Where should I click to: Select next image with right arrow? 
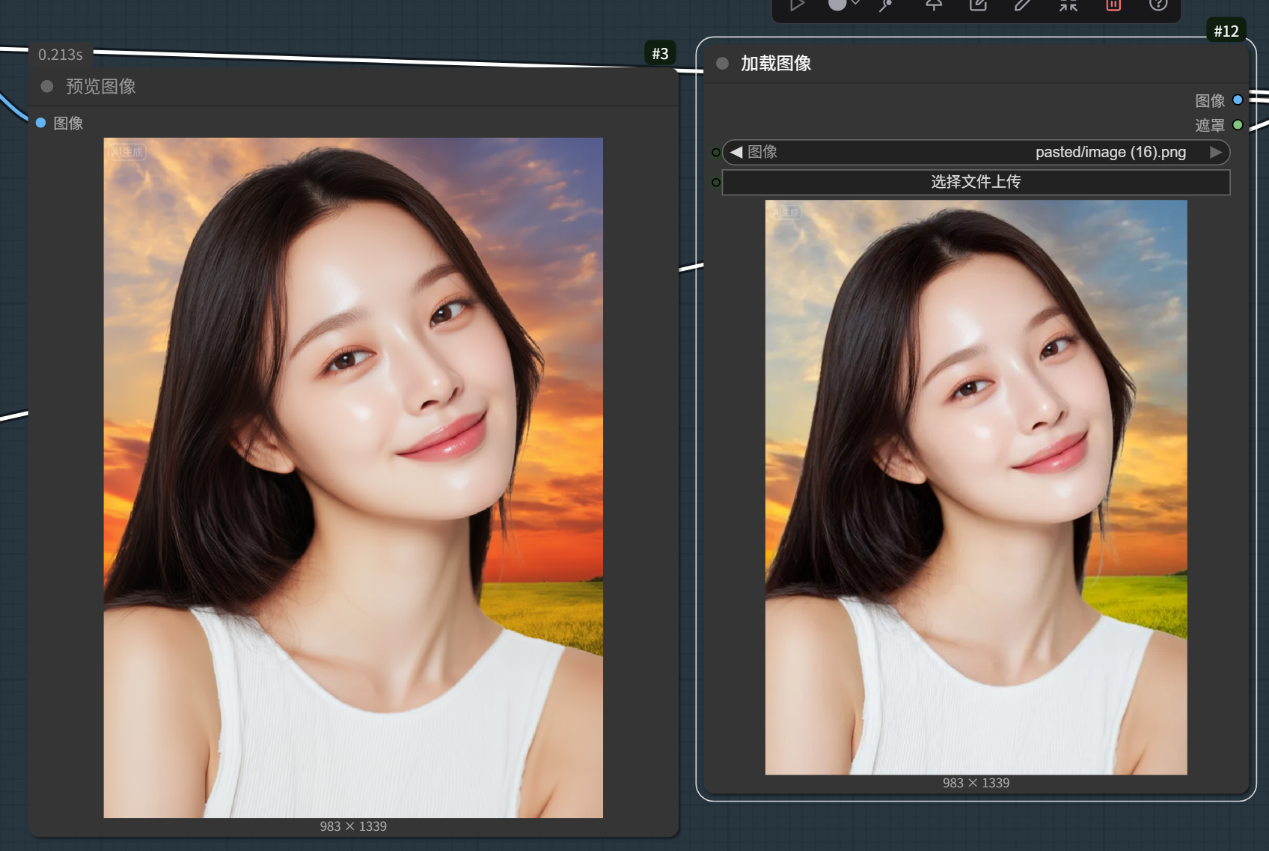pyautogui.click(x=1215, y=152)
